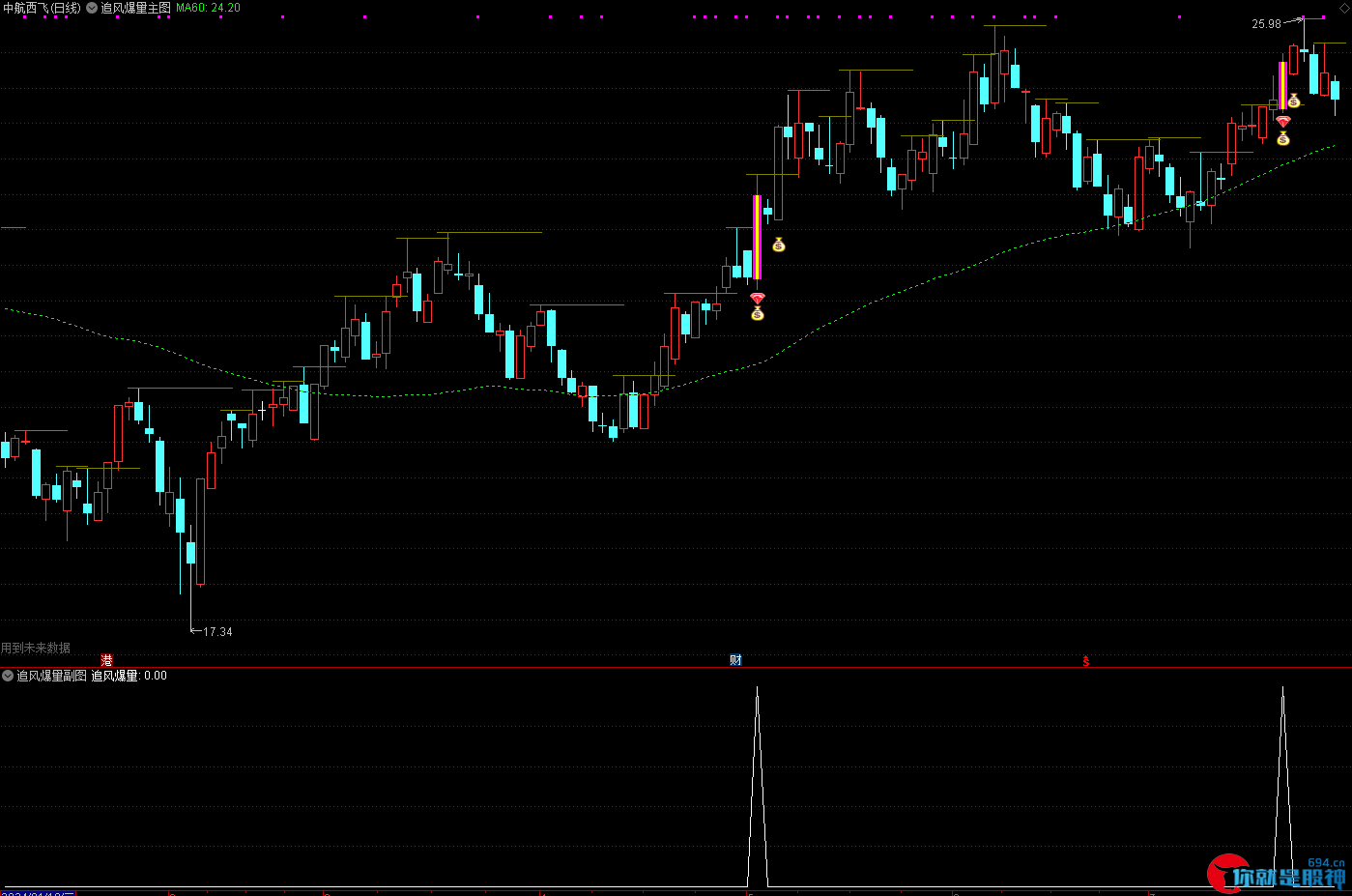Click the red diamond icon below second signal bar
The height and width of the screenshot is (896, 1352).
point(1283,122)
